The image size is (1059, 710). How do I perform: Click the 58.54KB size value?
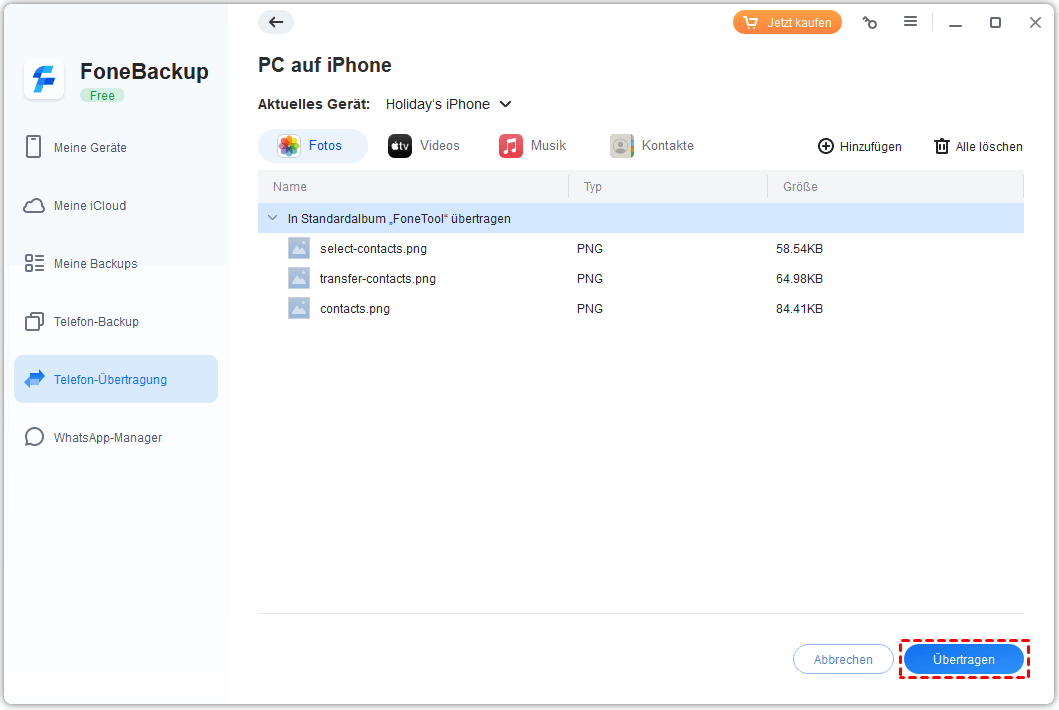click(x=799, y=249)
